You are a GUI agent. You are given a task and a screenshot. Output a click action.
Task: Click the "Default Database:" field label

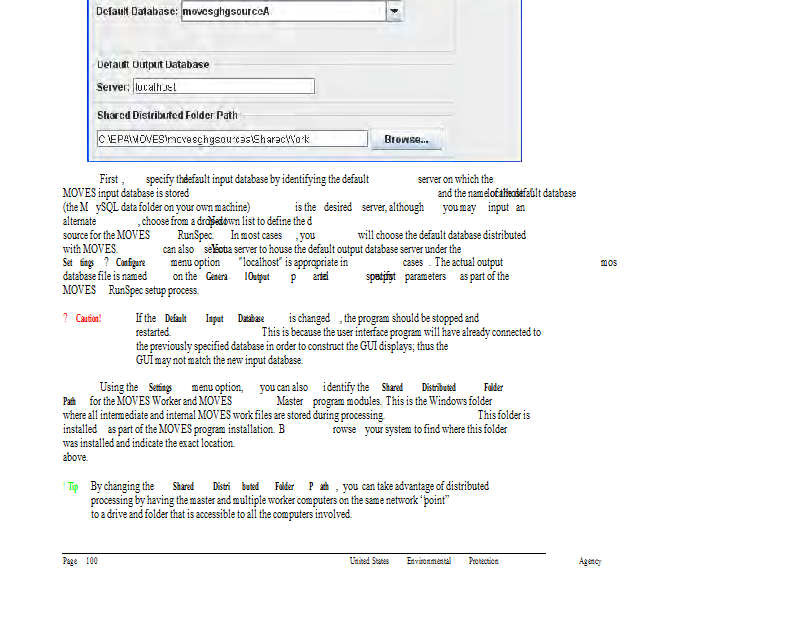click(136, 11)
